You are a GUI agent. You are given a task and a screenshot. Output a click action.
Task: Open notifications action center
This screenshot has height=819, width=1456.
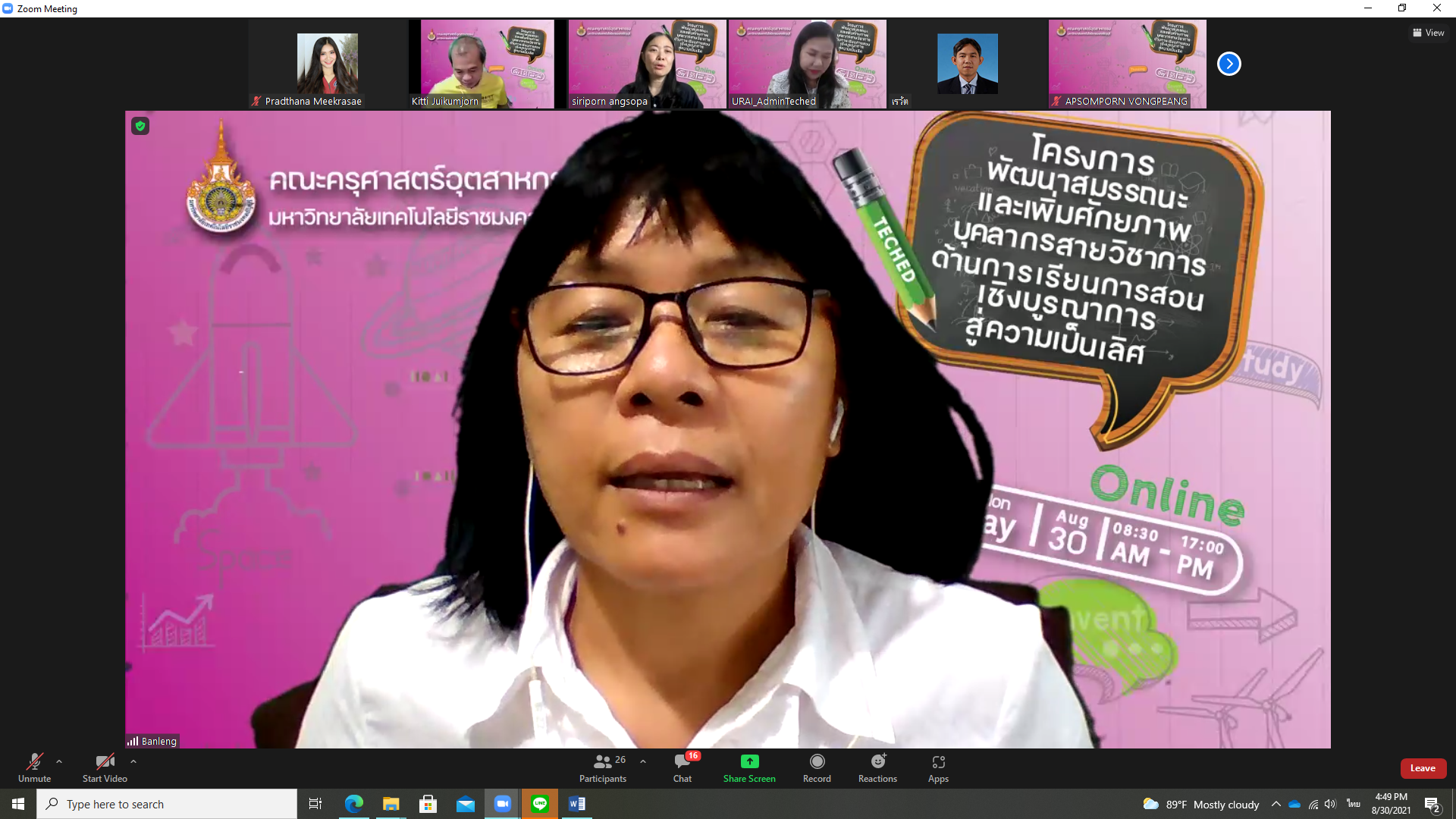[x=1432, y=804]
